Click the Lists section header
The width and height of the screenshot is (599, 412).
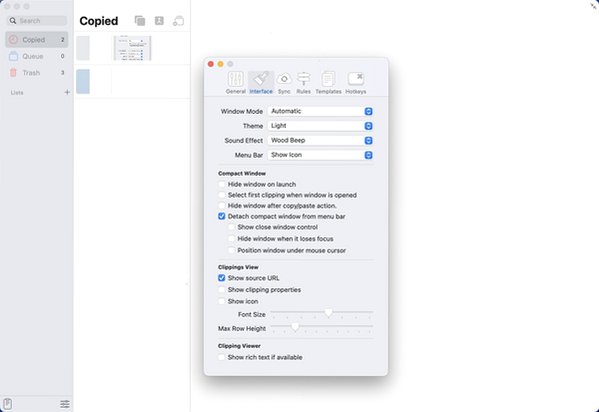[17, 92]
